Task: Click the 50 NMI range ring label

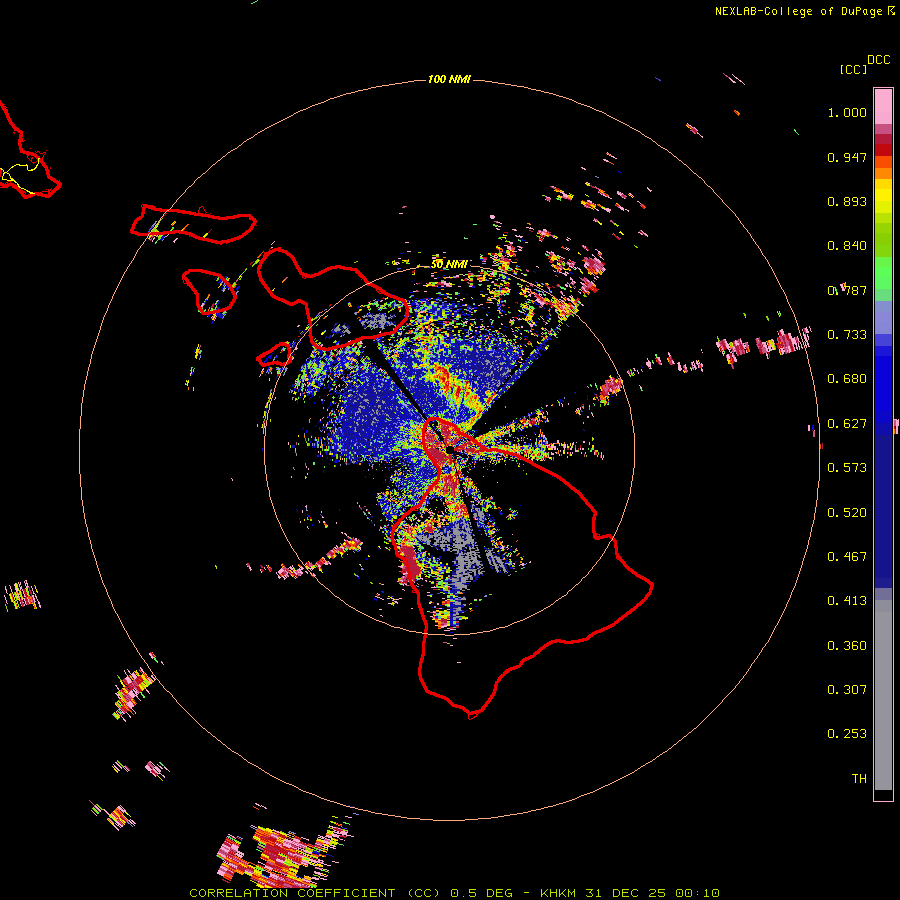Action: [x=449, y=265]
